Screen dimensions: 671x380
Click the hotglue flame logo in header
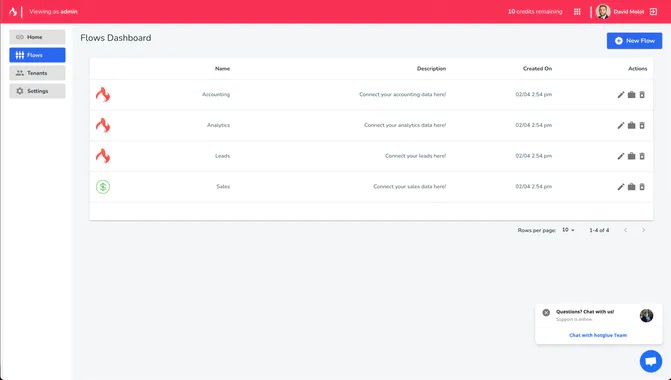13,12
